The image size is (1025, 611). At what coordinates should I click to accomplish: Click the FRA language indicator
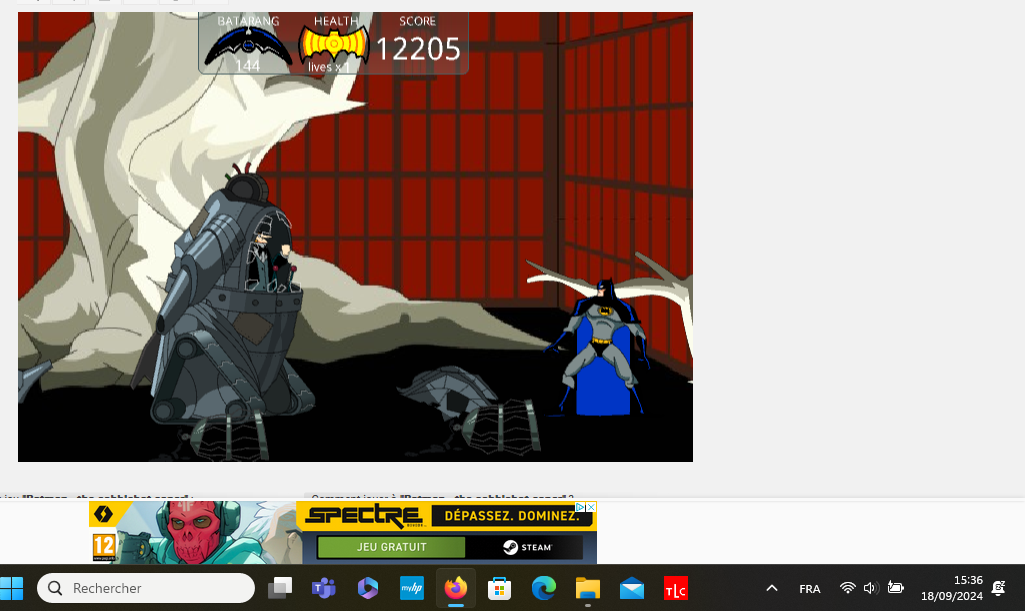(x=810, y=589)
